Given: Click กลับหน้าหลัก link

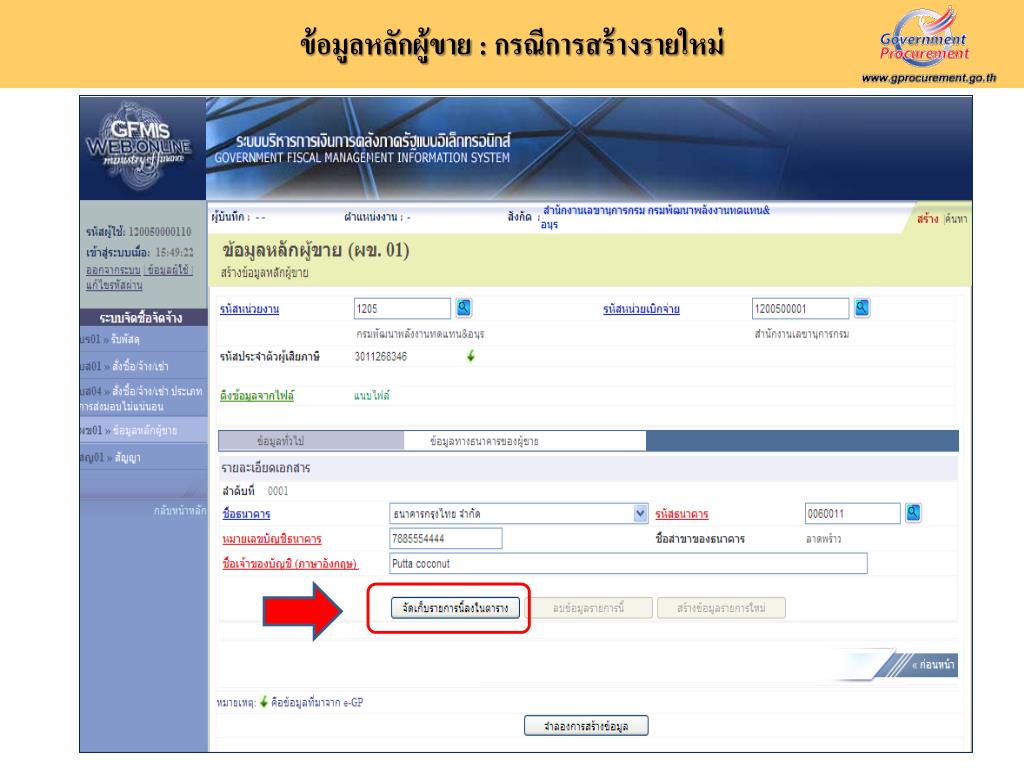Looking at the screenshot, I should pyautogui.click(x=180, y=511).
